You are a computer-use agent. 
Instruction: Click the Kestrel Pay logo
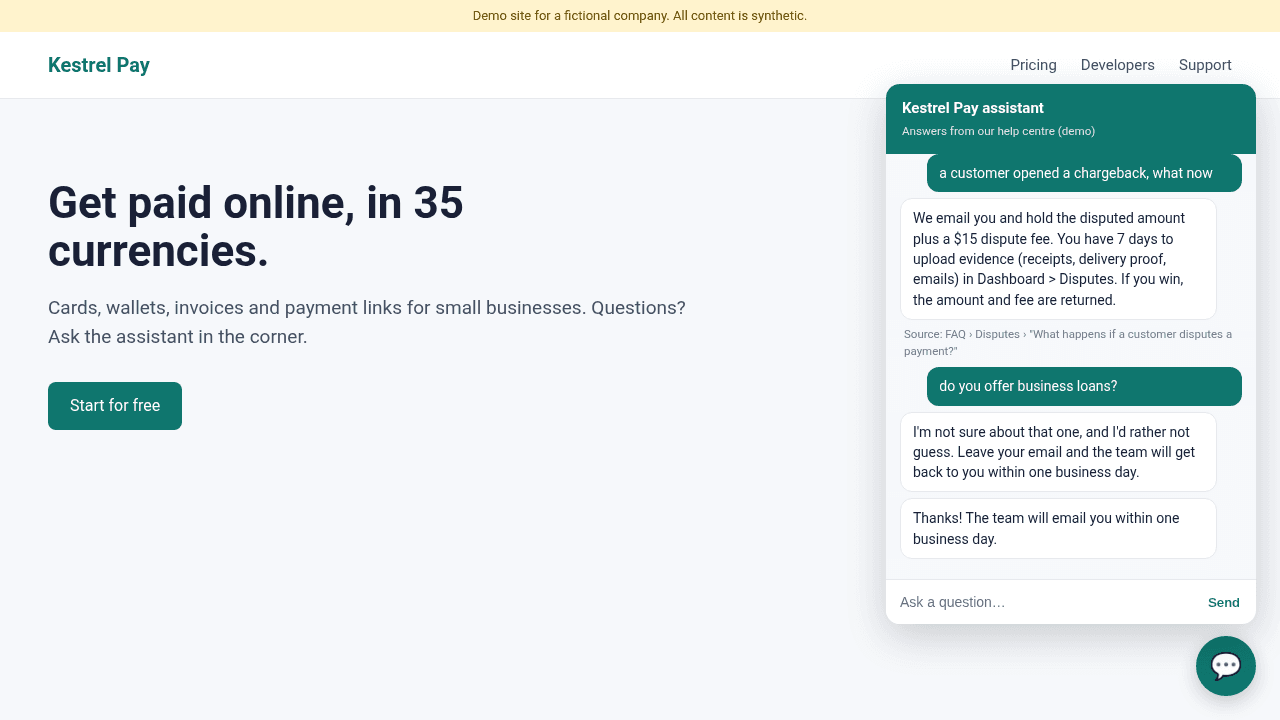[x=99, y=65]
